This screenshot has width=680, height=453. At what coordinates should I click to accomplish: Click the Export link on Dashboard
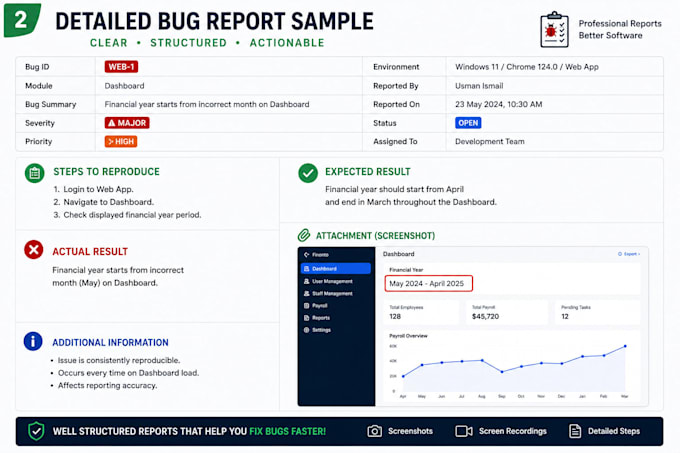pyautogui.click(x=629, y=254)
